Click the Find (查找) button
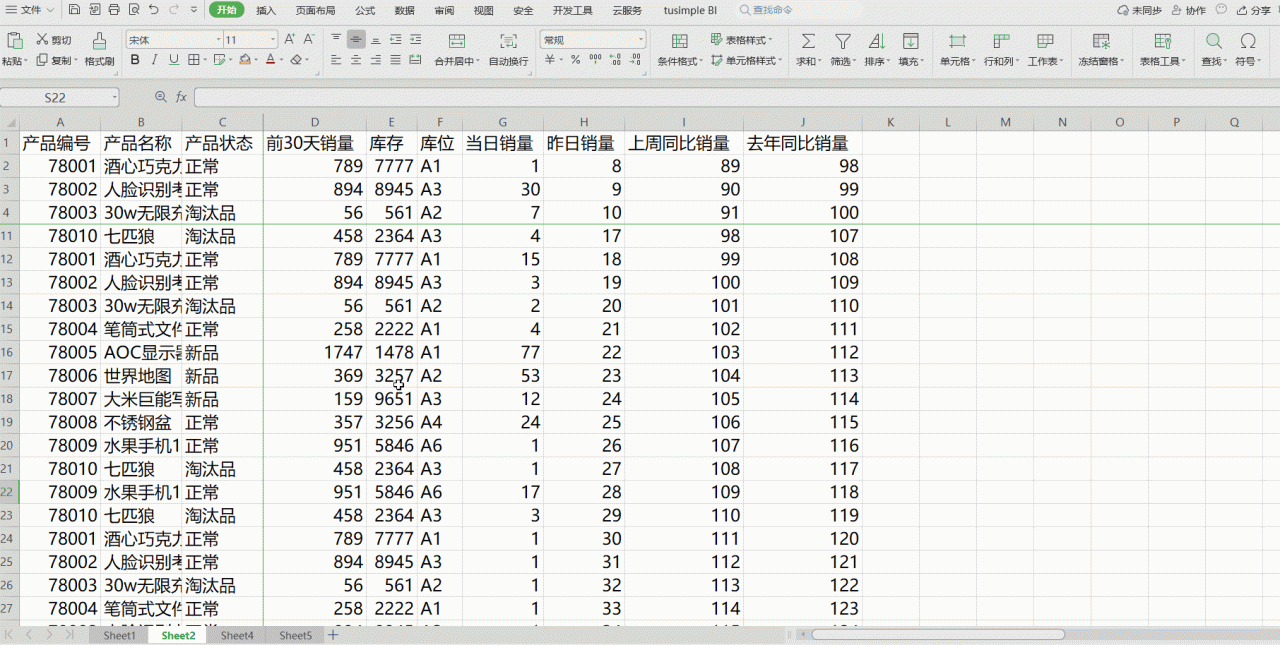Screen dimensions: 1280x645 [x=1214, y=49]
